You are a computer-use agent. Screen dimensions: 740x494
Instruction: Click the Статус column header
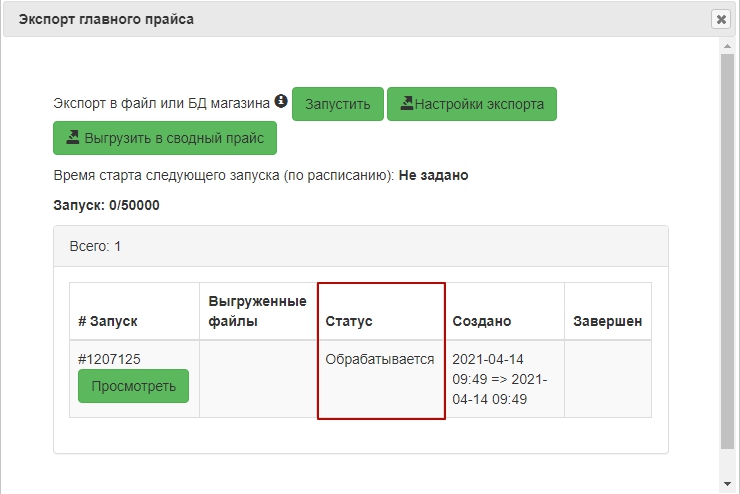[349, 321]
